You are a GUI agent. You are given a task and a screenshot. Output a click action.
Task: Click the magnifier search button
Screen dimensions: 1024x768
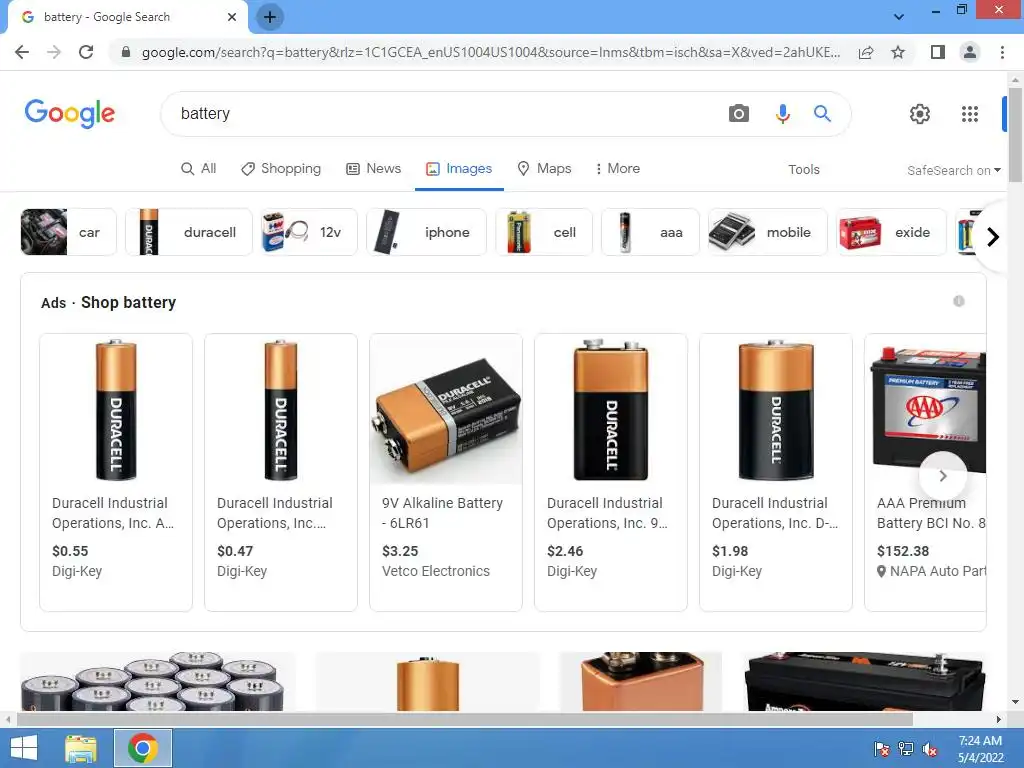[x=822, y=114]
